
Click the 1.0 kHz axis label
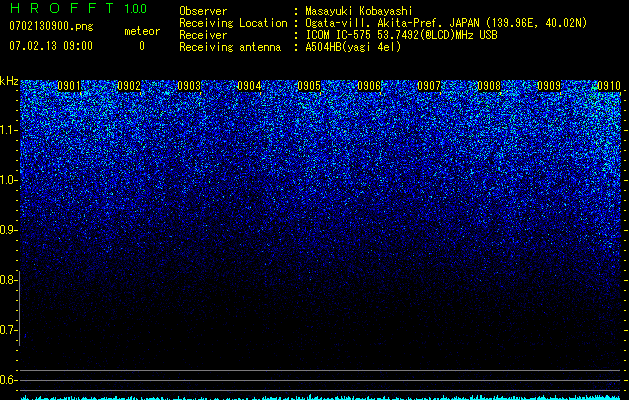(x=8, y=180)
